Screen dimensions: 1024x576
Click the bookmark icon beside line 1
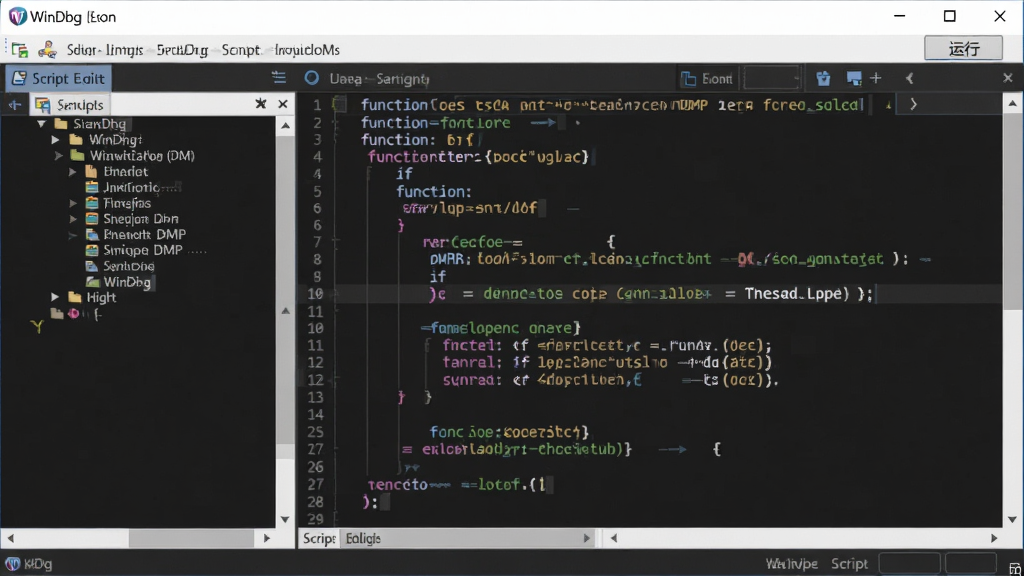click(339, 104)
